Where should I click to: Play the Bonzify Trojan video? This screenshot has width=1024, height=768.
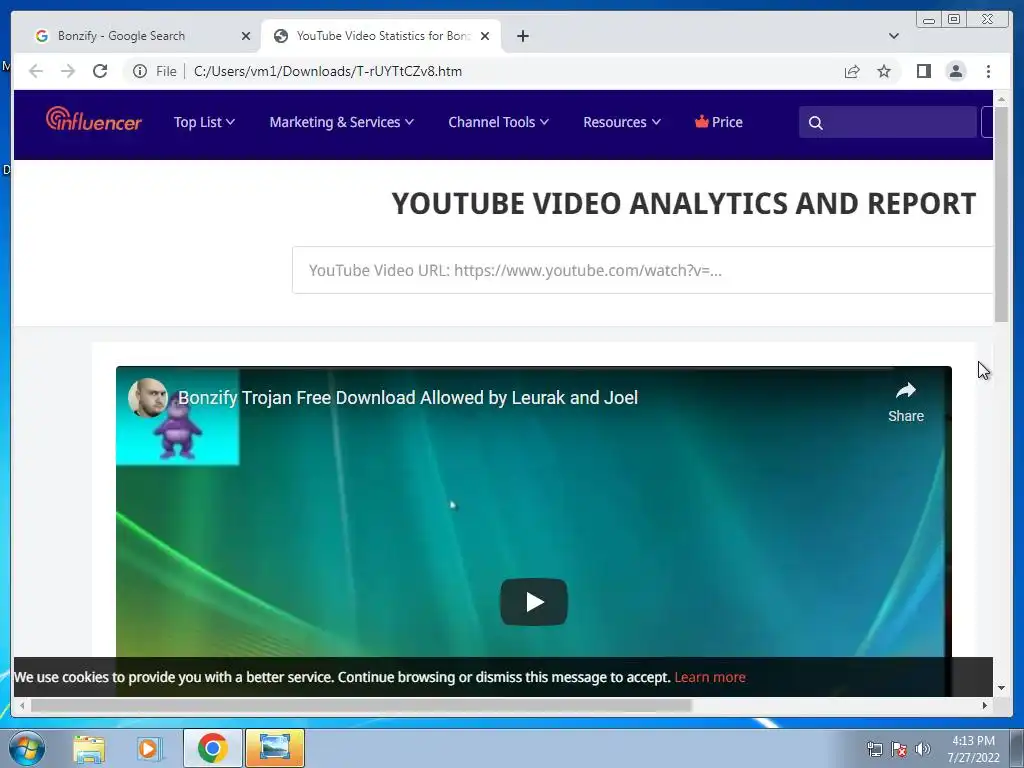click(x=534, y=601)
